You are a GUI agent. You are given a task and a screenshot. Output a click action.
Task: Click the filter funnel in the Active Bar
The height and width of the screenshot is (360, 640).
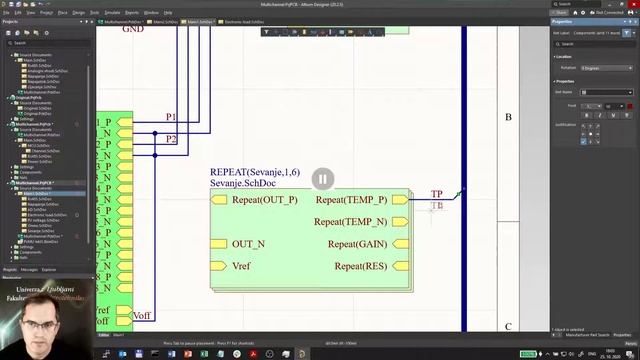tap(266, 32)
